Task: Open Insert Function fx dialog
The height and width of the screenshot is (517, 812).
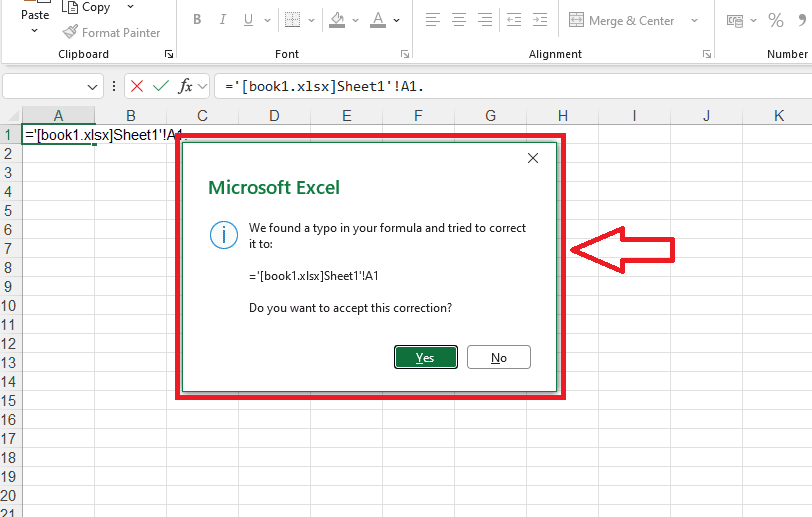Action: coord(185,86)
